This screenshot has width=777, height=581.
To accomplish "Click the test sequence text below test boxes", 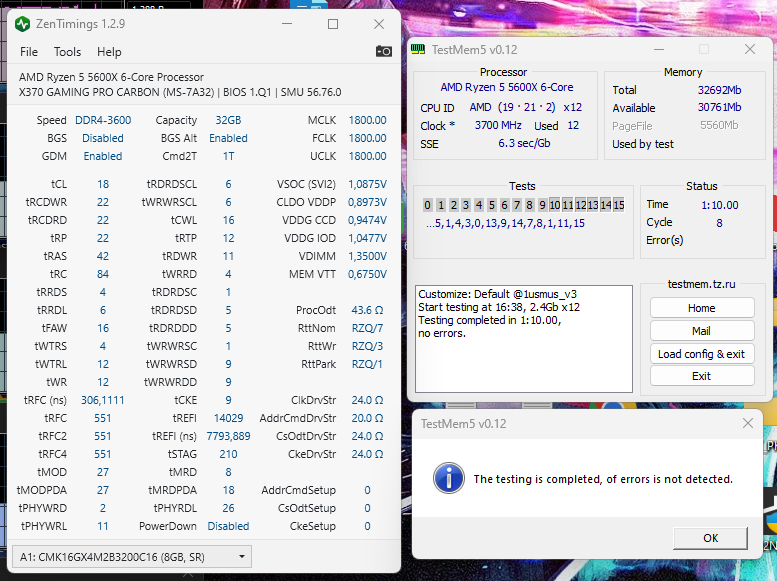I will pyautogui.click(x=505, y=223).
